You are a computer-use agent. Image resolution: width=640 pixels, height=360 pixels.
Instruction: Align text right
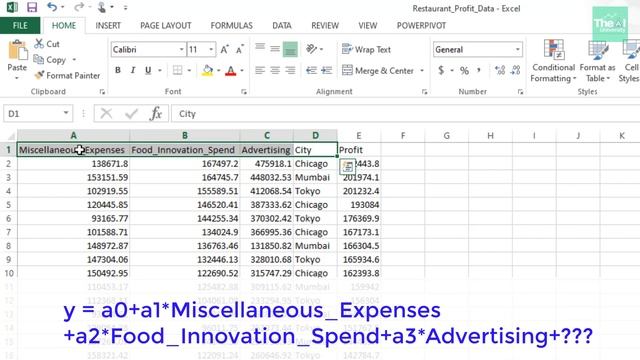point(290,70)
